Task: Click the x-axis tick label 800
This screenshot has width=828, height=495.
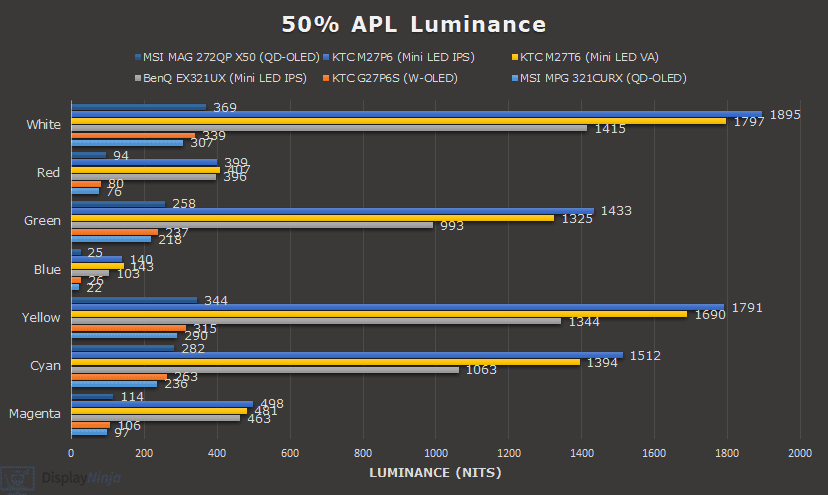Action: [363, 453]
